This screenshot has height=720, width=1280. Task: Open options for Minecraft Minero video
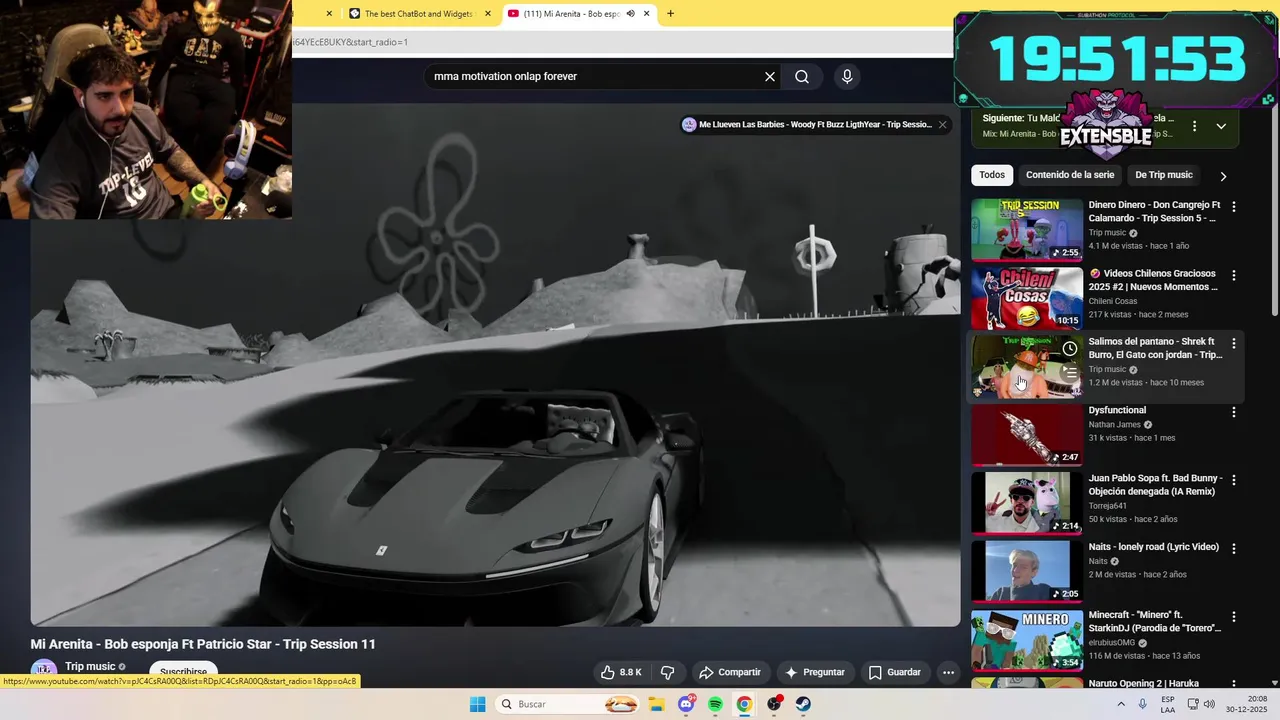(x=1233, y=617)
